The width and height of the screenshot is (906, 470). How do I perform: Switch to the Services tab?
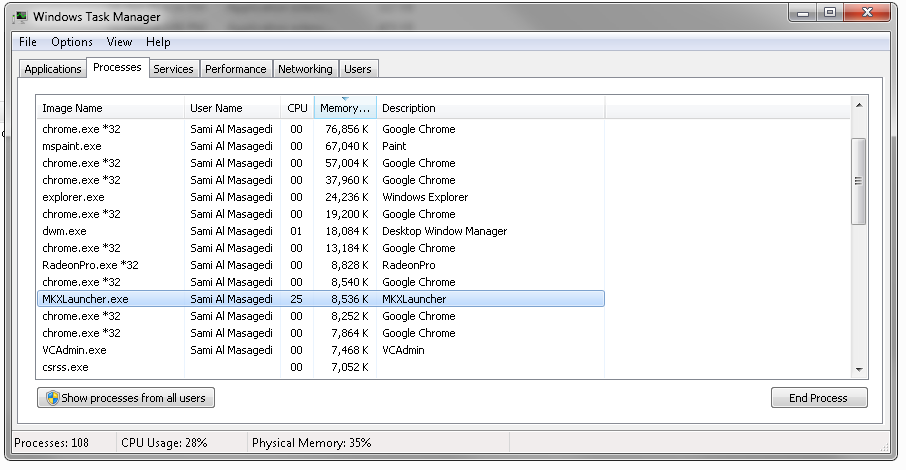(173, 69)
